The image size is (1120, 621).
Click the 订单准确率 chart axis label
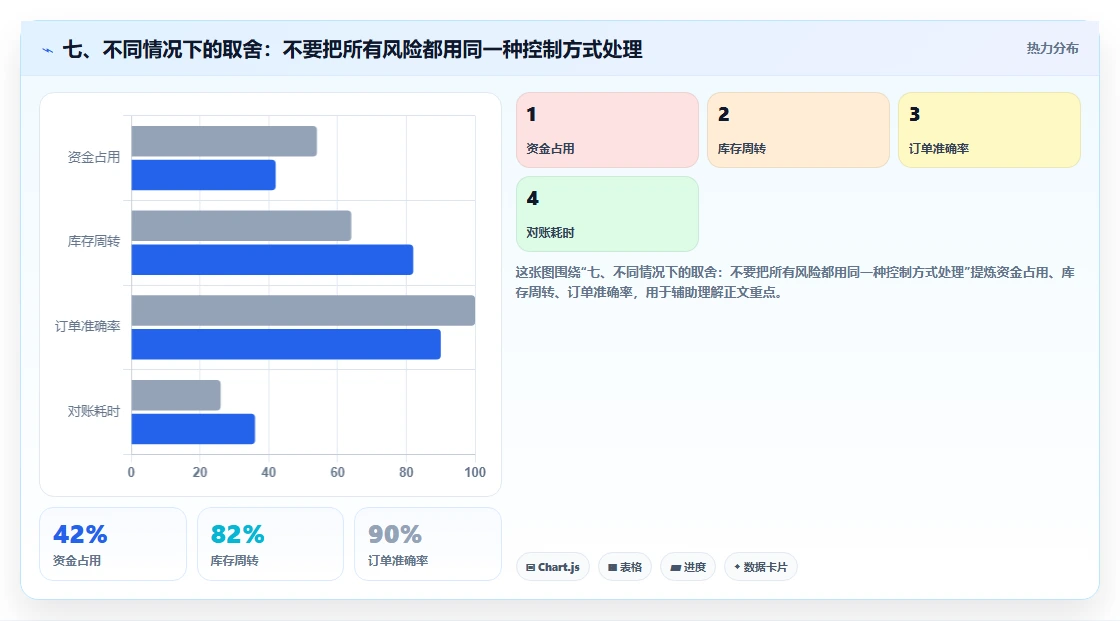tap(87, 327)
